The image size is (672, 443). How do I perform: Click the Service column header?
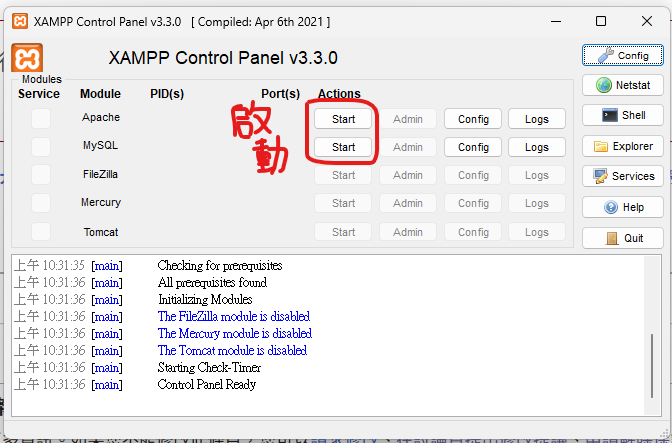39,94
